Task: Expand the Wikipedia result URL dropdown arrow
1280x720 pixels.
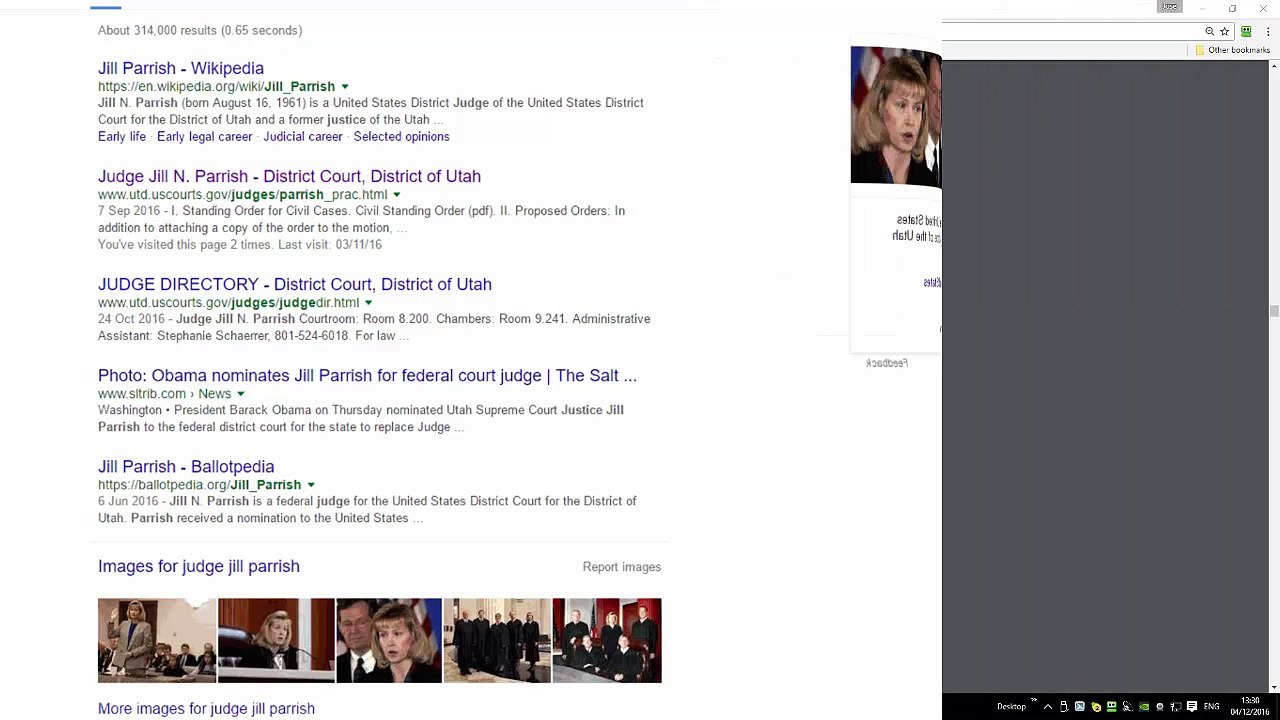Action: coord(345,87)
